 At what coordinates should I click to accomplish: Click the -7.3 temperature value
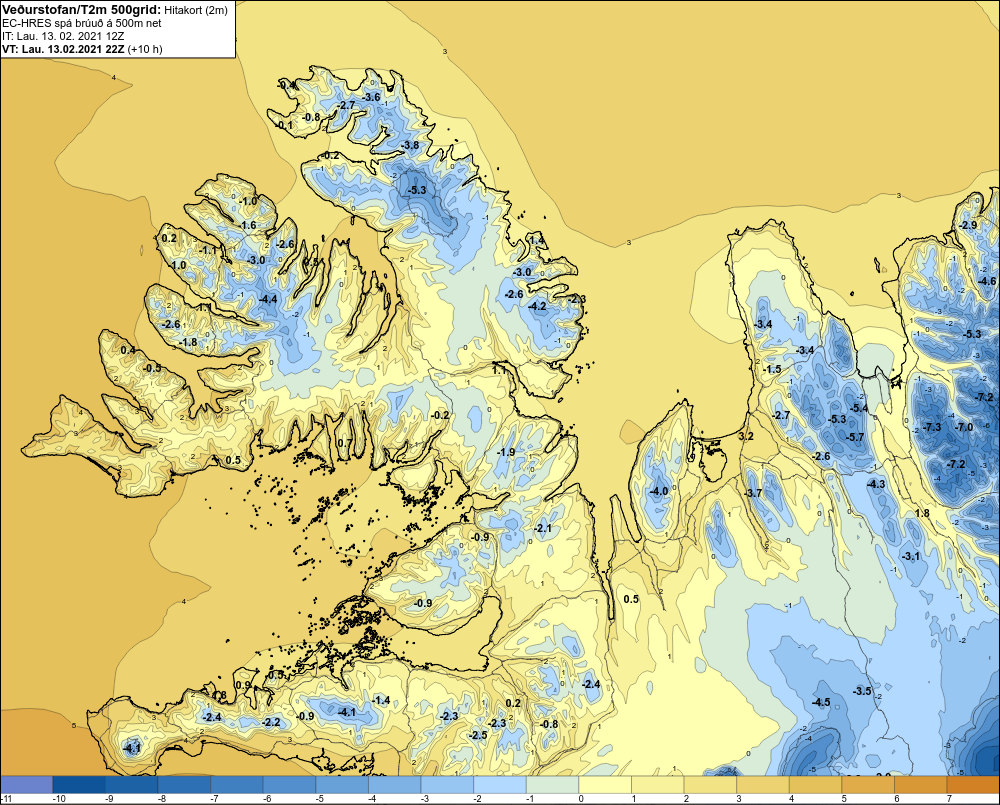coord(932,427)
